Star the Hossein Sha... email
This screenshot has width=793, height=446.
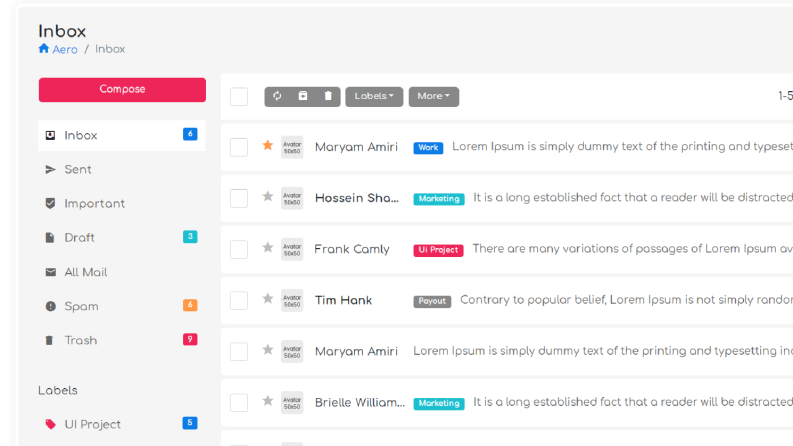click(x=268, y=196)
